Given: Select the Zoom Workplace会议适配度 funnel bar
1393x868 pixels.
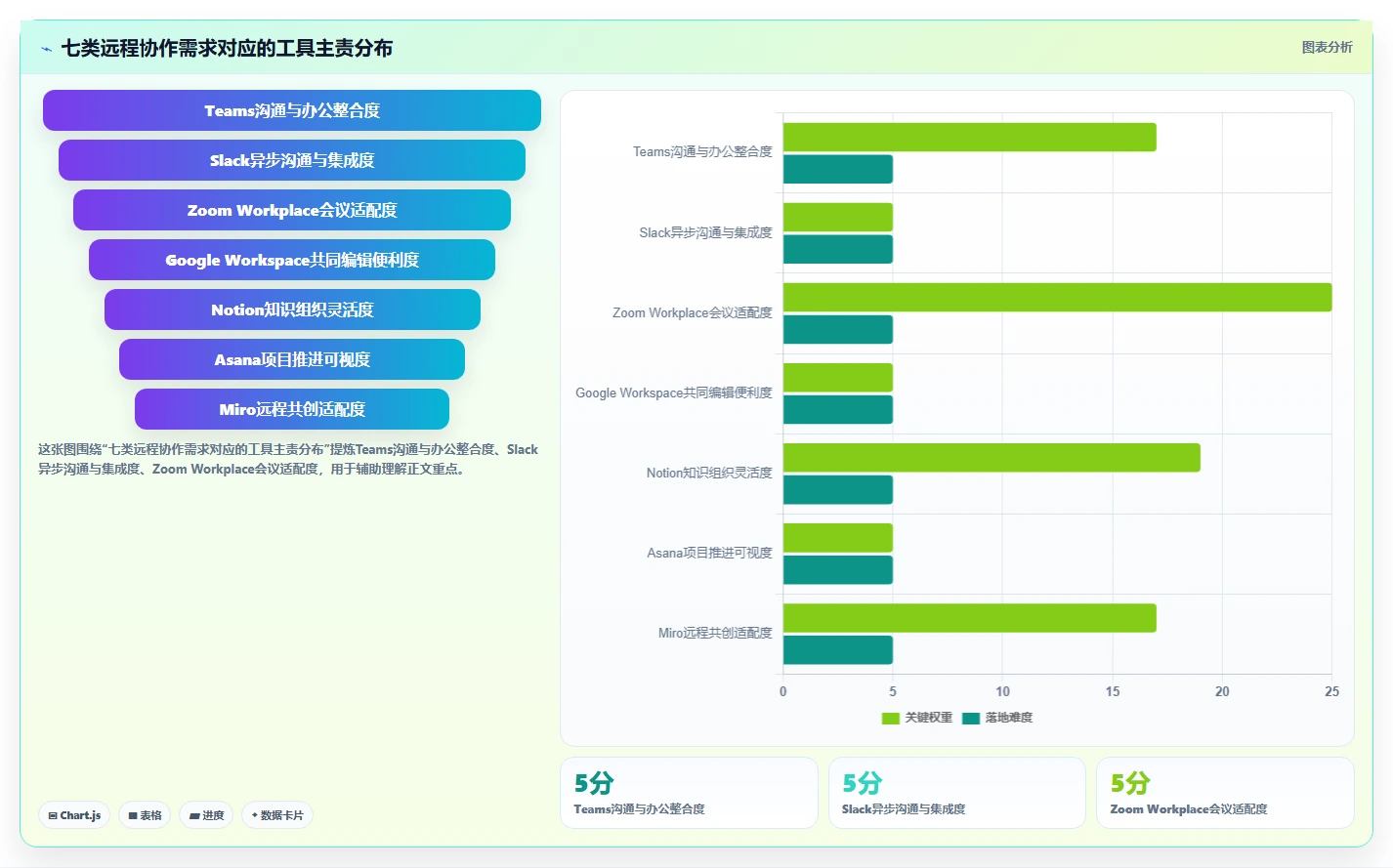Looking at the screenshot, I should (292, 210).
